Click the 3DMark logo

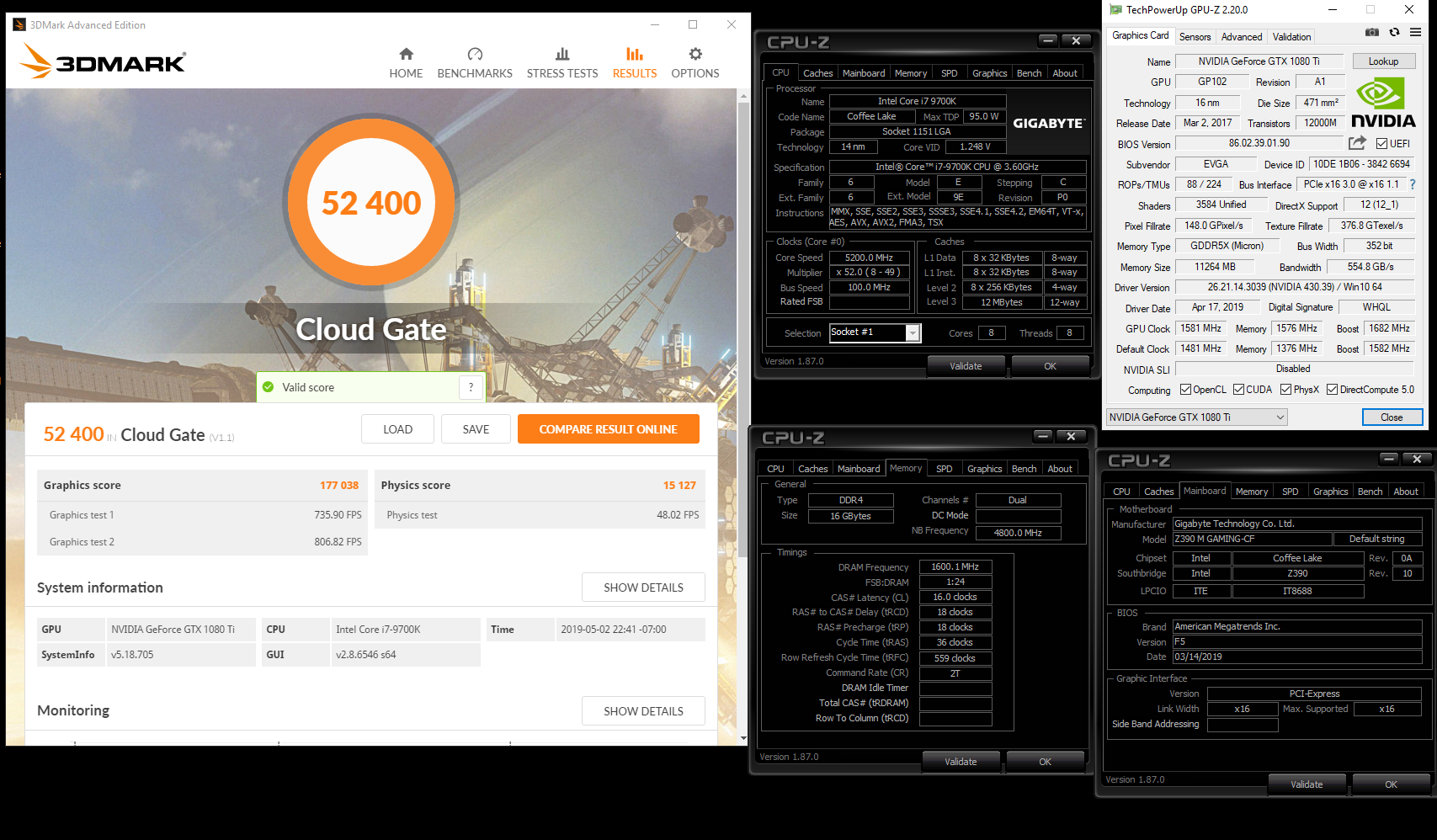103,61
